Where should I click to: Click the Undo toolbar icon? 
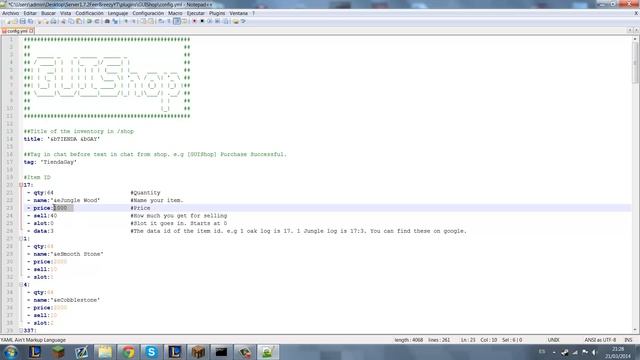tap(89, 21)
